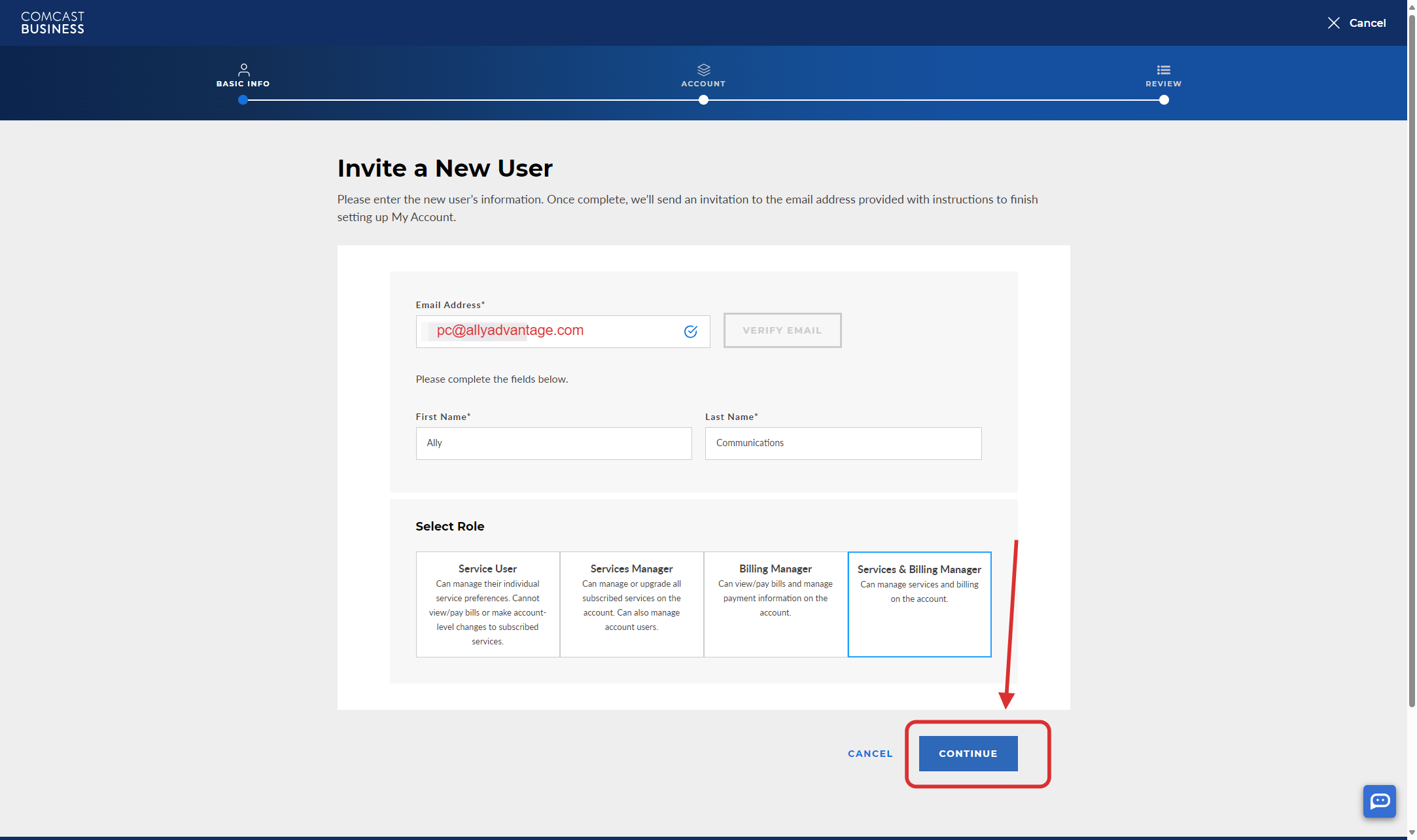Viewport: 1417px width, 840px height.
Task: Click the Email Address input field
Action: [x=563, y=331]
